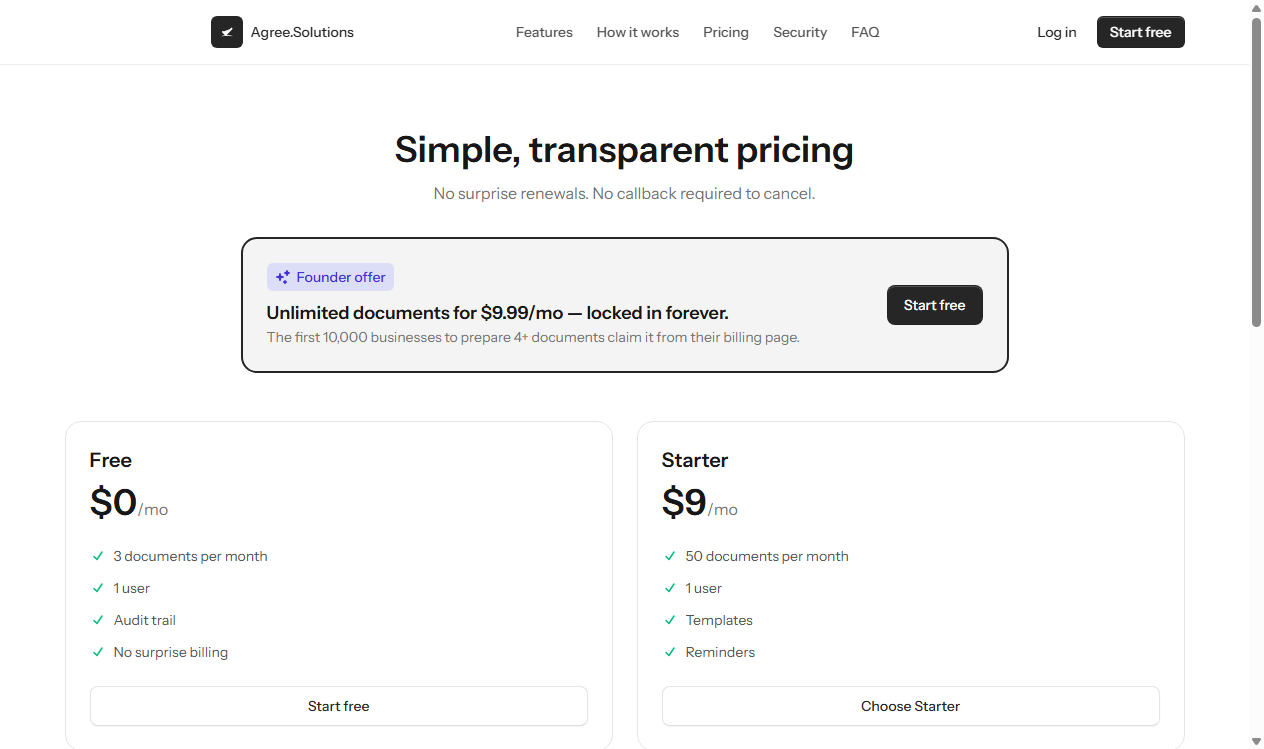Click checkmark icon beside Templates
1264x749 pixels.
point(670,620)
